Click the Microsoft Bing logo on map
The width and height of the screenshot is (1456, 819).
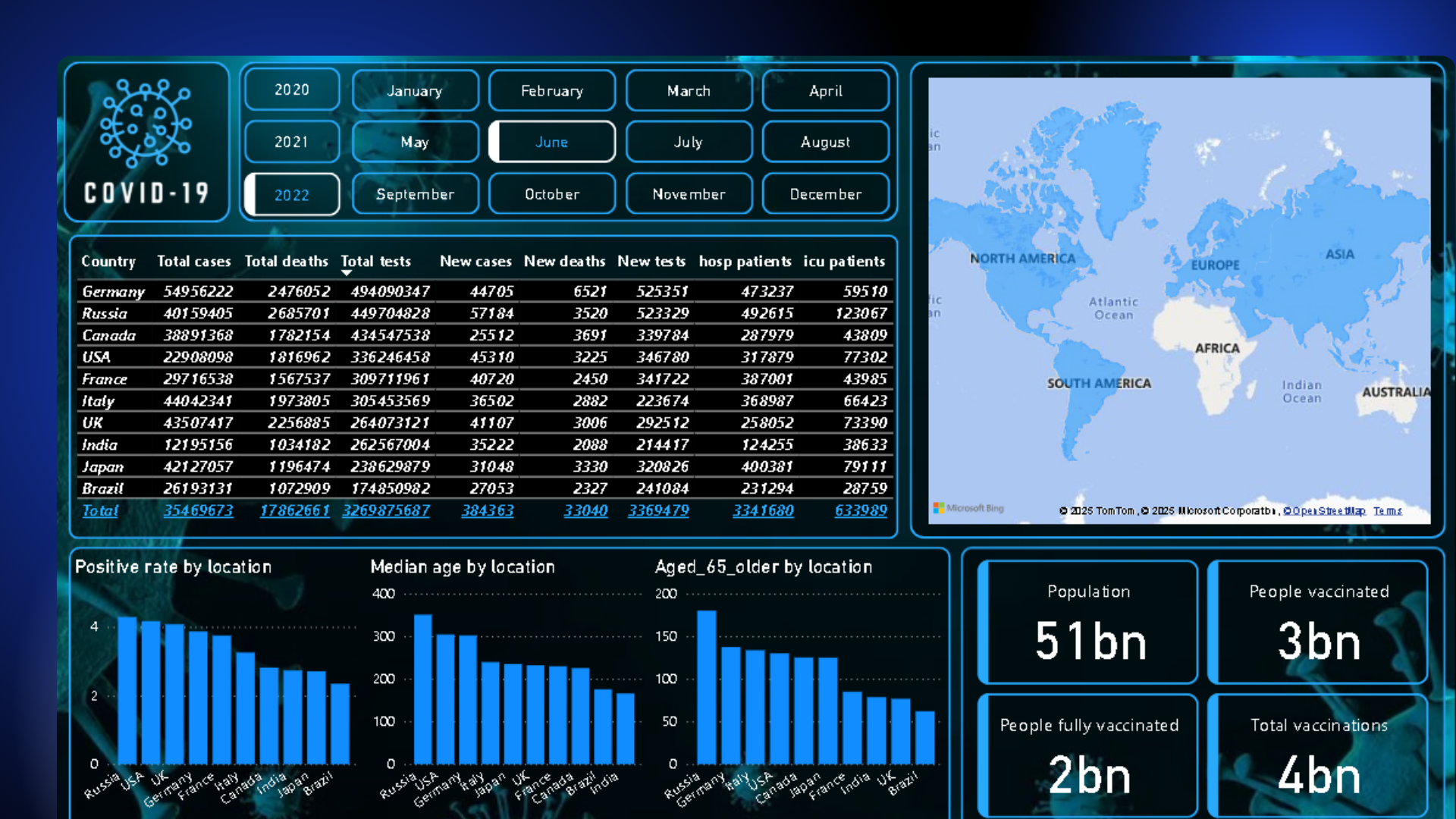coord(968,508)
